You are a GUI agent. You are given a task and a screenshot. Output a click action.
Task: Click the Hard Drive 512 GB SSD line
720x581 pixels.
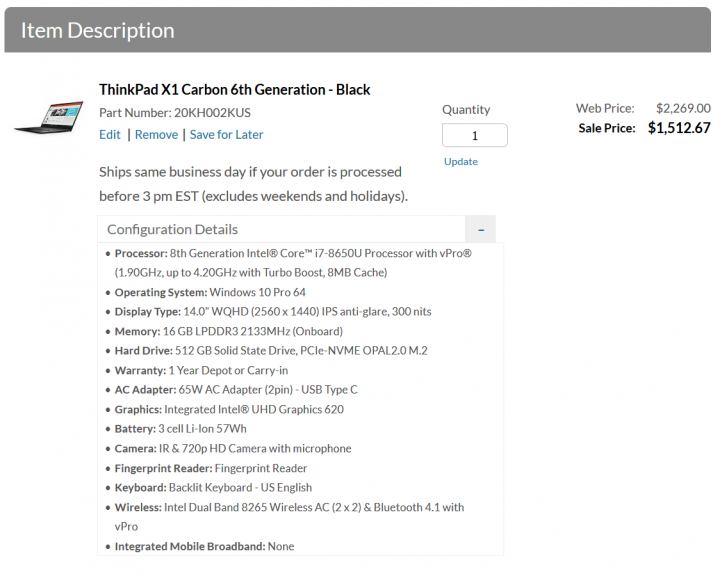271,351
